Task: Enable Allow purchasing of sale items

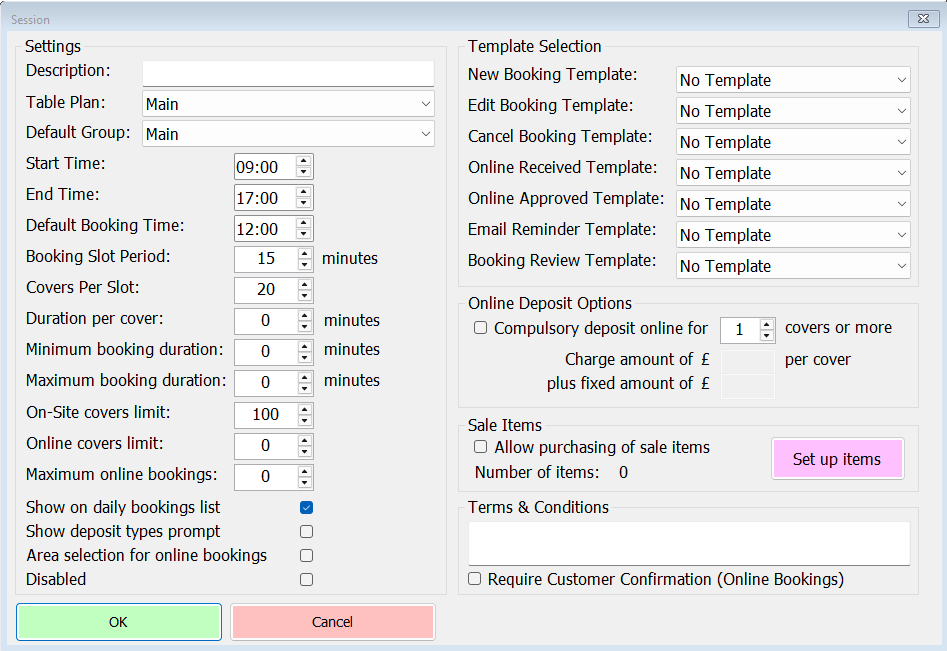Action: coord(481,447)
